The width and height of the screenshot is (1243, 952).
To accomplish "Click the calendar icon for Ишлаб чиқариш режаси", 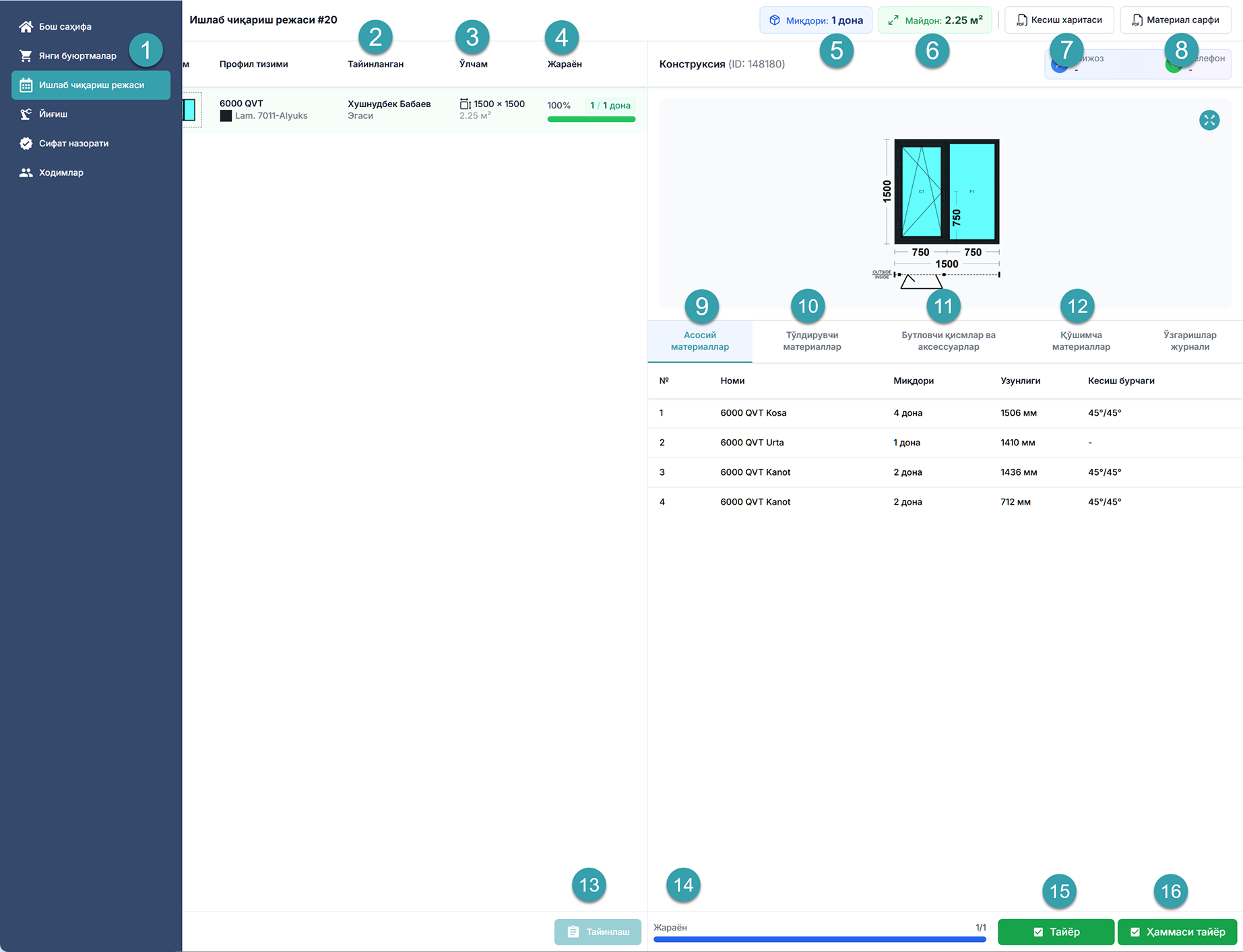I will tap(26, 85).
